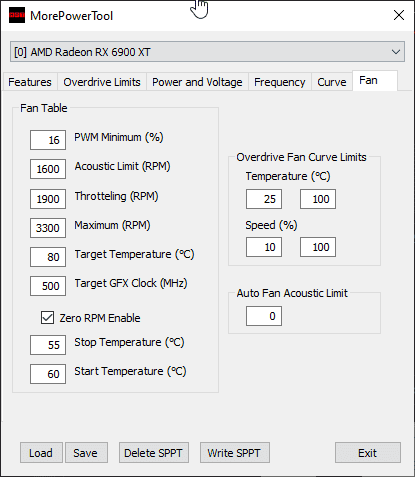This screenshot has height=477, width=415.
Task: Switch to the Features tab
Action: [x=30, y=82]
